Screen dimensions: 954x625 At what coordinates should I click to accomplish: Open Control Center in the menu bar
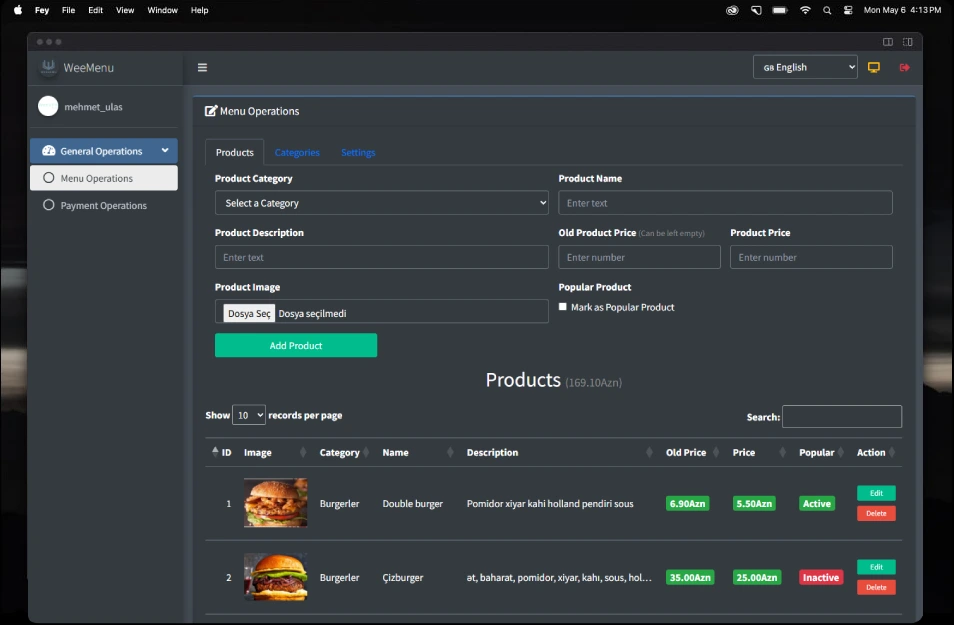pos(848,10)
